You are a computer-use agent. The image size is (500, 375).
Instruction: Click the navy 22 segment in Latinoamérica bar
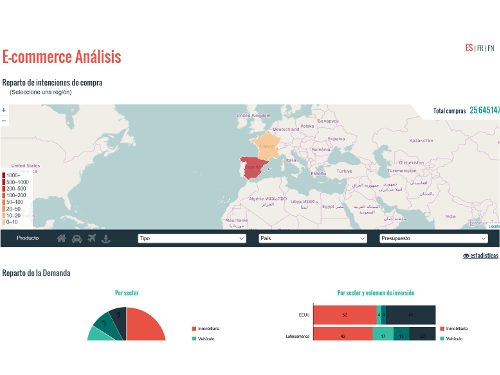pyautogui.click(x=422, y=334)
